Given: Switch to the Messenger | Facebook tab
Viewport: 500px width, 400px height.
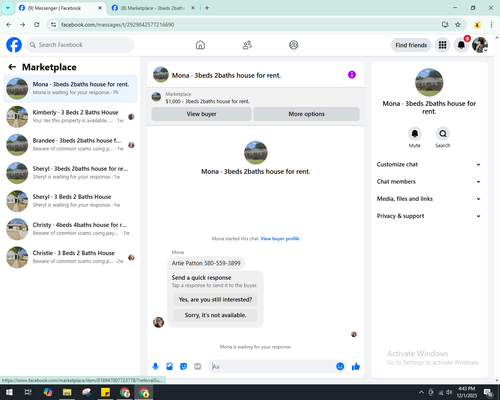Looking at the screenshot, I should [60, 8].
